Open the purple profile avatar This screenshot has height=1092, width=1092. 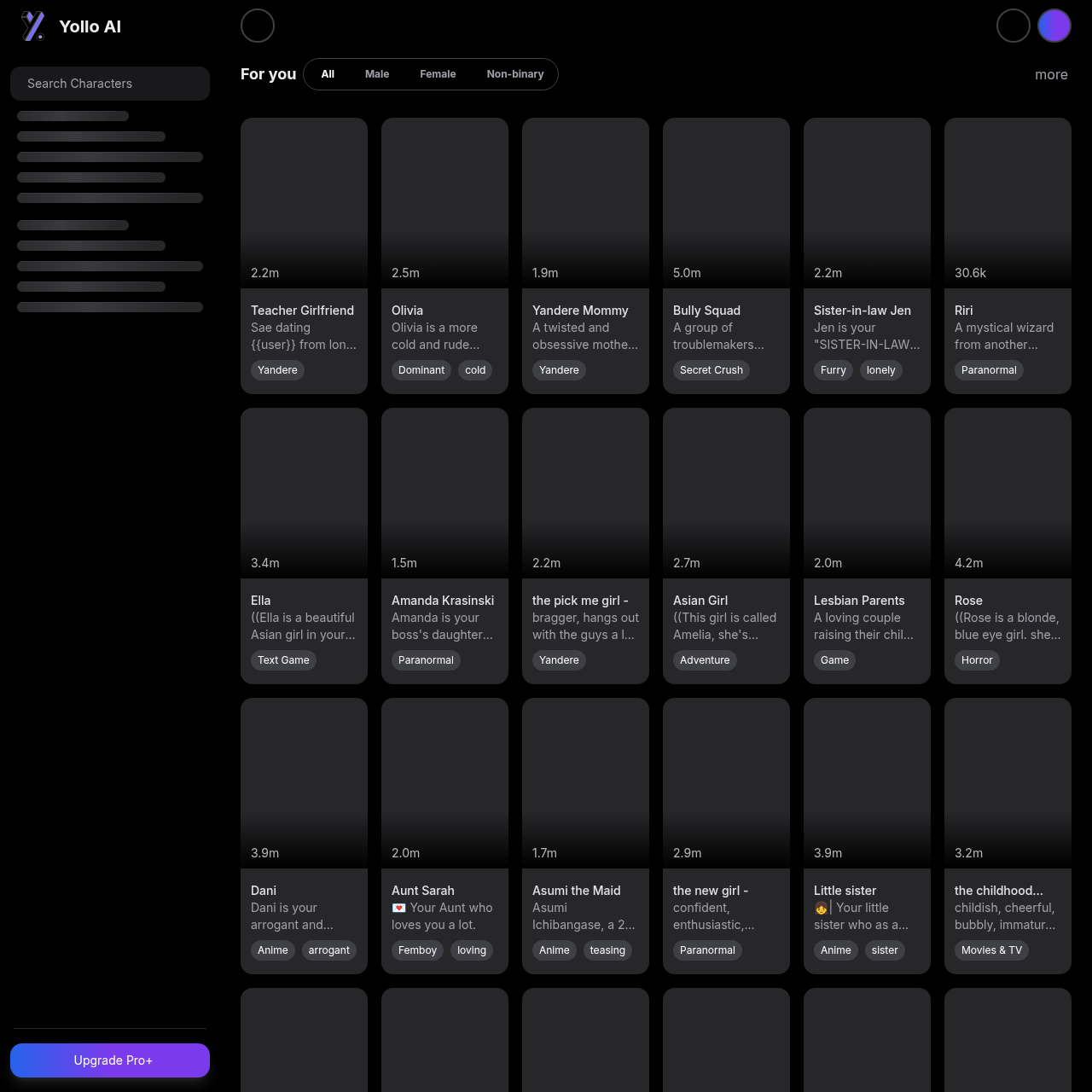[x=1054, y=26]
